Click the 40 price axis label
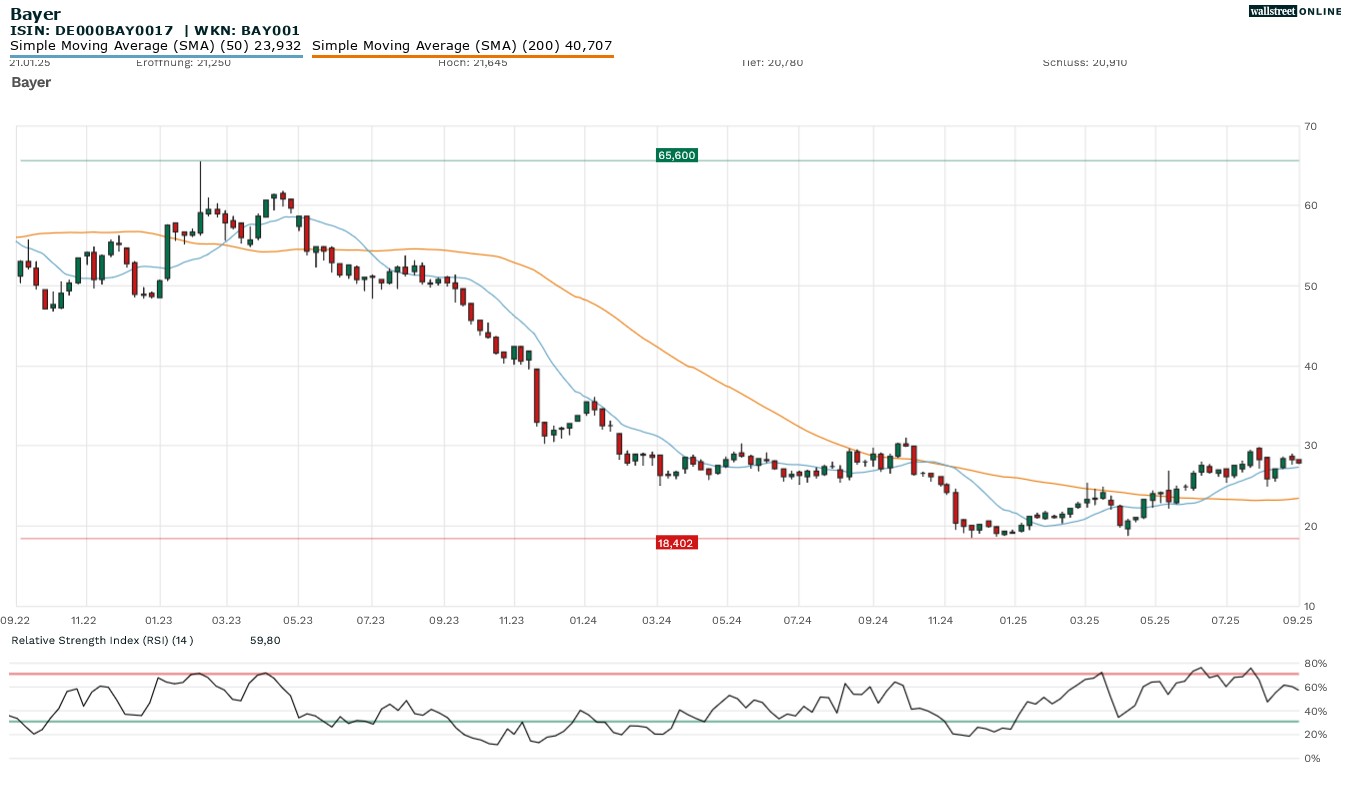This screenshot has height=786, width=1349. click(x=1310, y=366)
